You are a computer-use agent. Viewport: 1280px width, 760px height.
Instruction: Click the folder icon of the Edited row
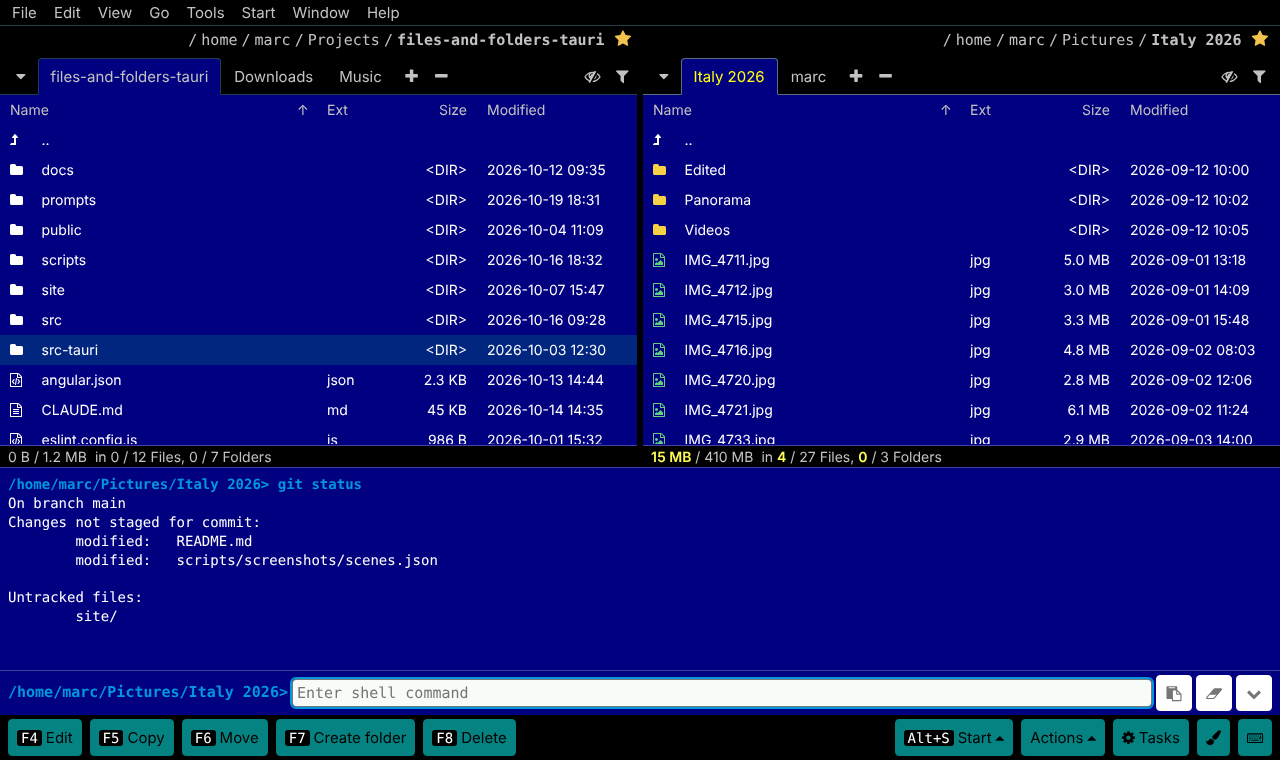tap(659, 170)
